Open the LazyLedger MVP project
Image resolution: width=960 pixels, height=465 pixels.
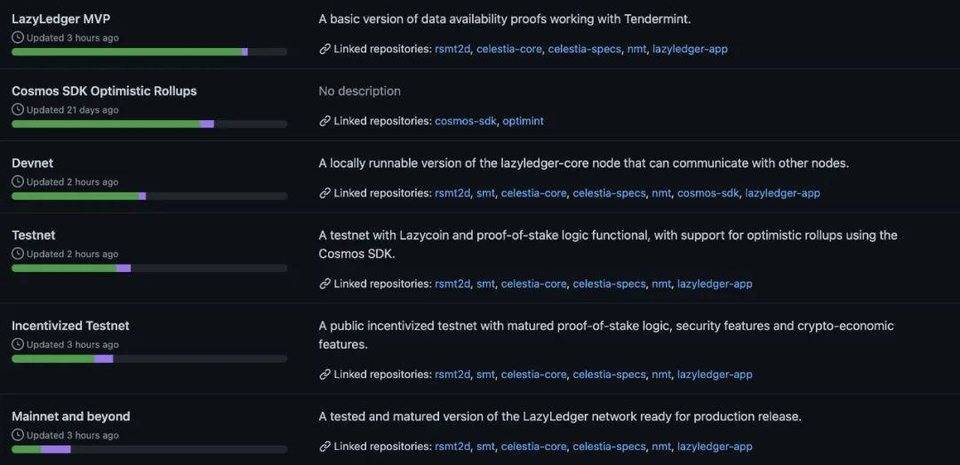[61, 19]
